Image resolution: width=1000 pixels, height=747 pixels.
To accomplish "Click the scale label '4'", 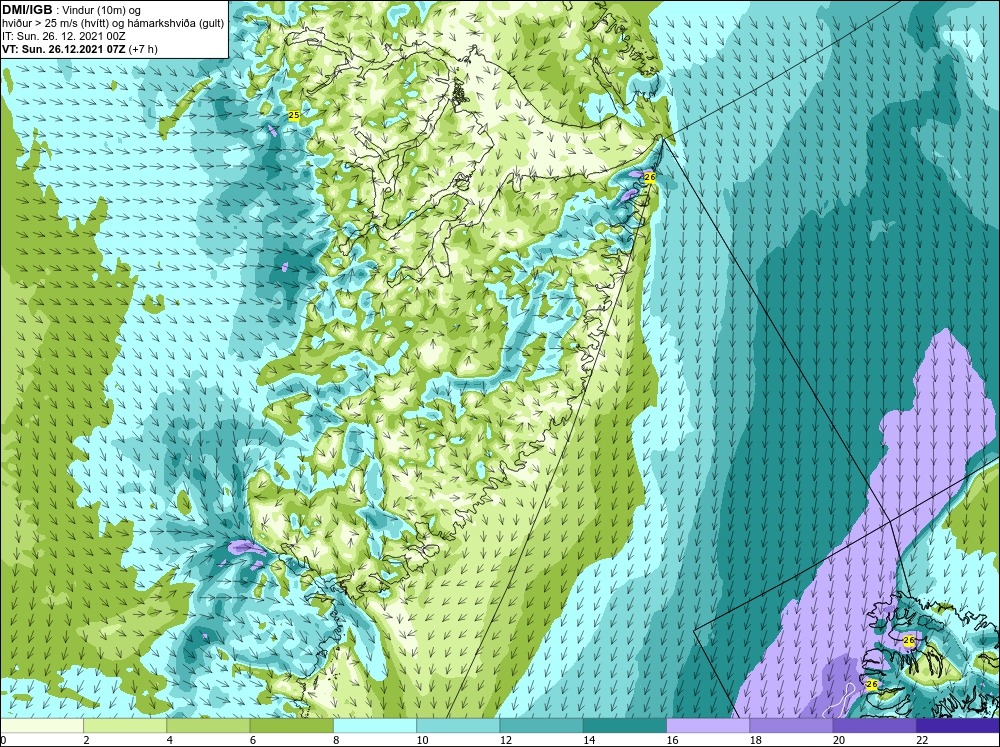I will [x=169, y=740].
